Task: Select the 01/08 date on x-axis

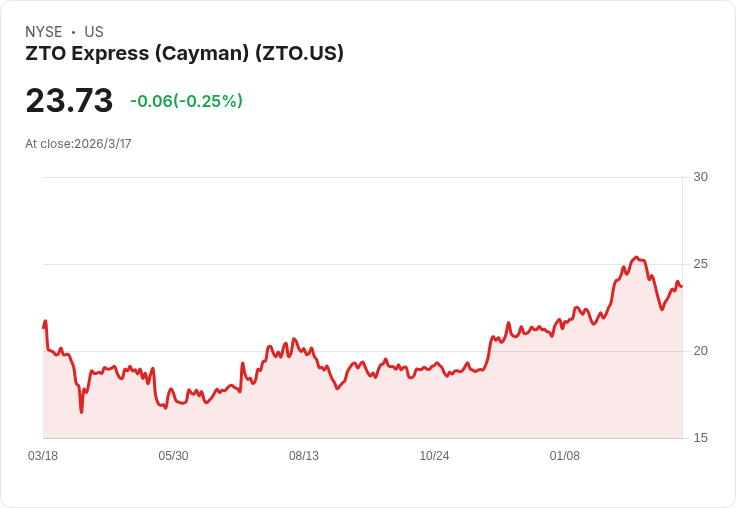Action: click(565, 456)
